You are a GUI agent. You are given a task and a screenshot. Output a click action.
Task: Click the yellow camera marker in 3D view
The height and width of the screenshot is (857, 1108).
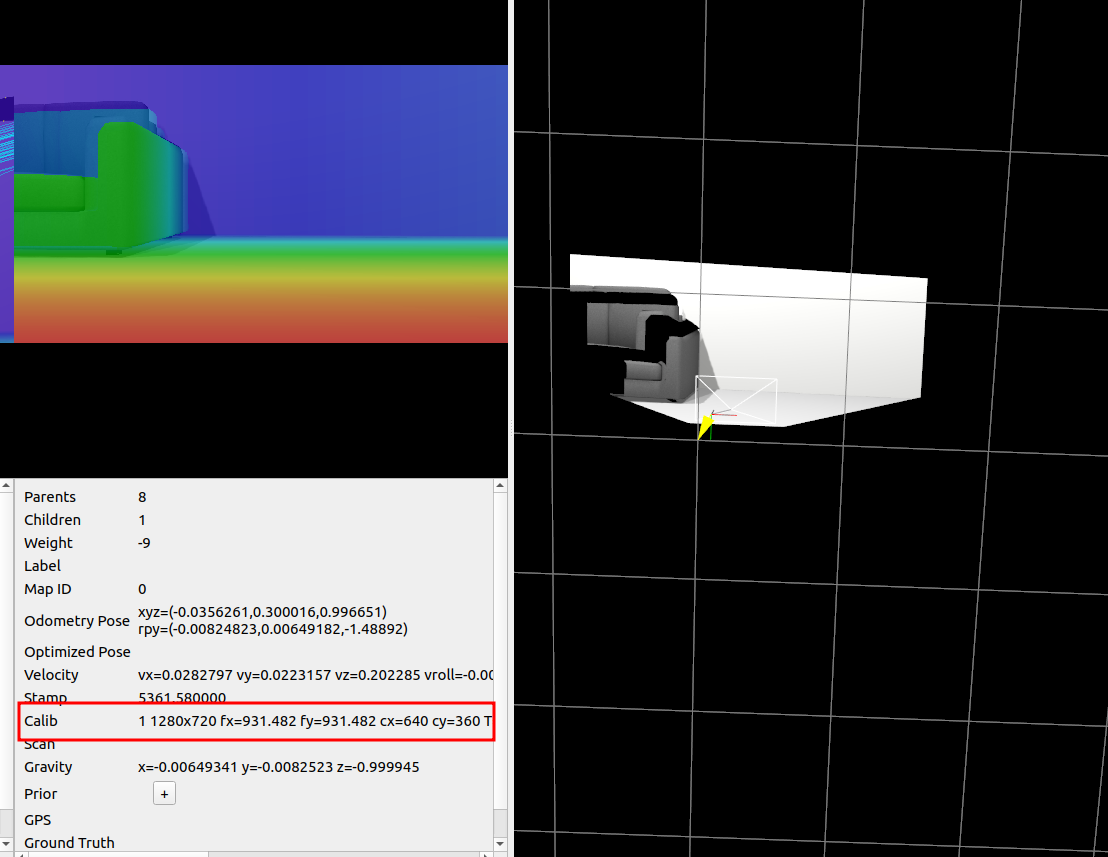click(x=704, y=424)
